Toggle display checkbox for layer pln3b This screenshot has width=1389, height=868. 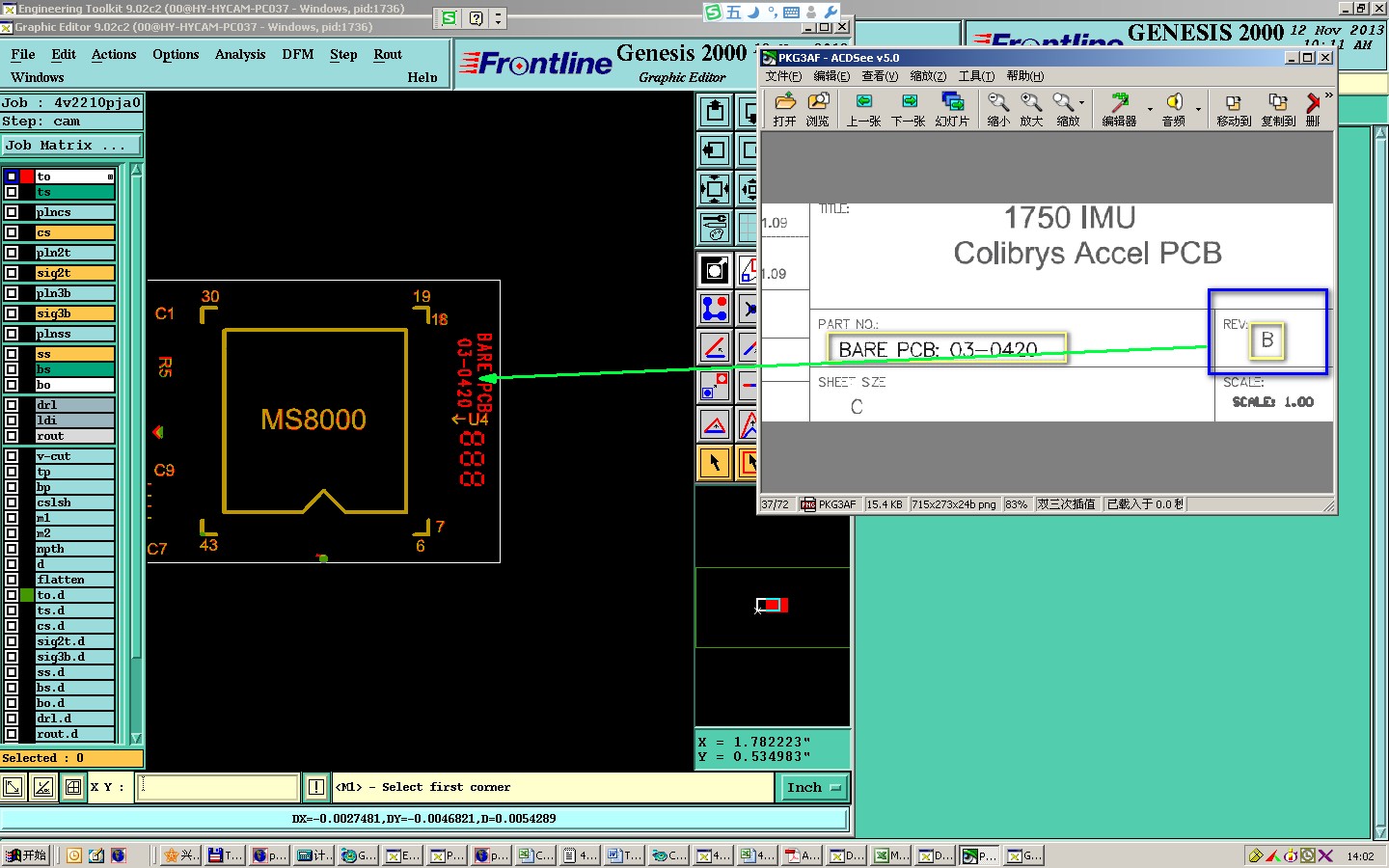[12, 293]
